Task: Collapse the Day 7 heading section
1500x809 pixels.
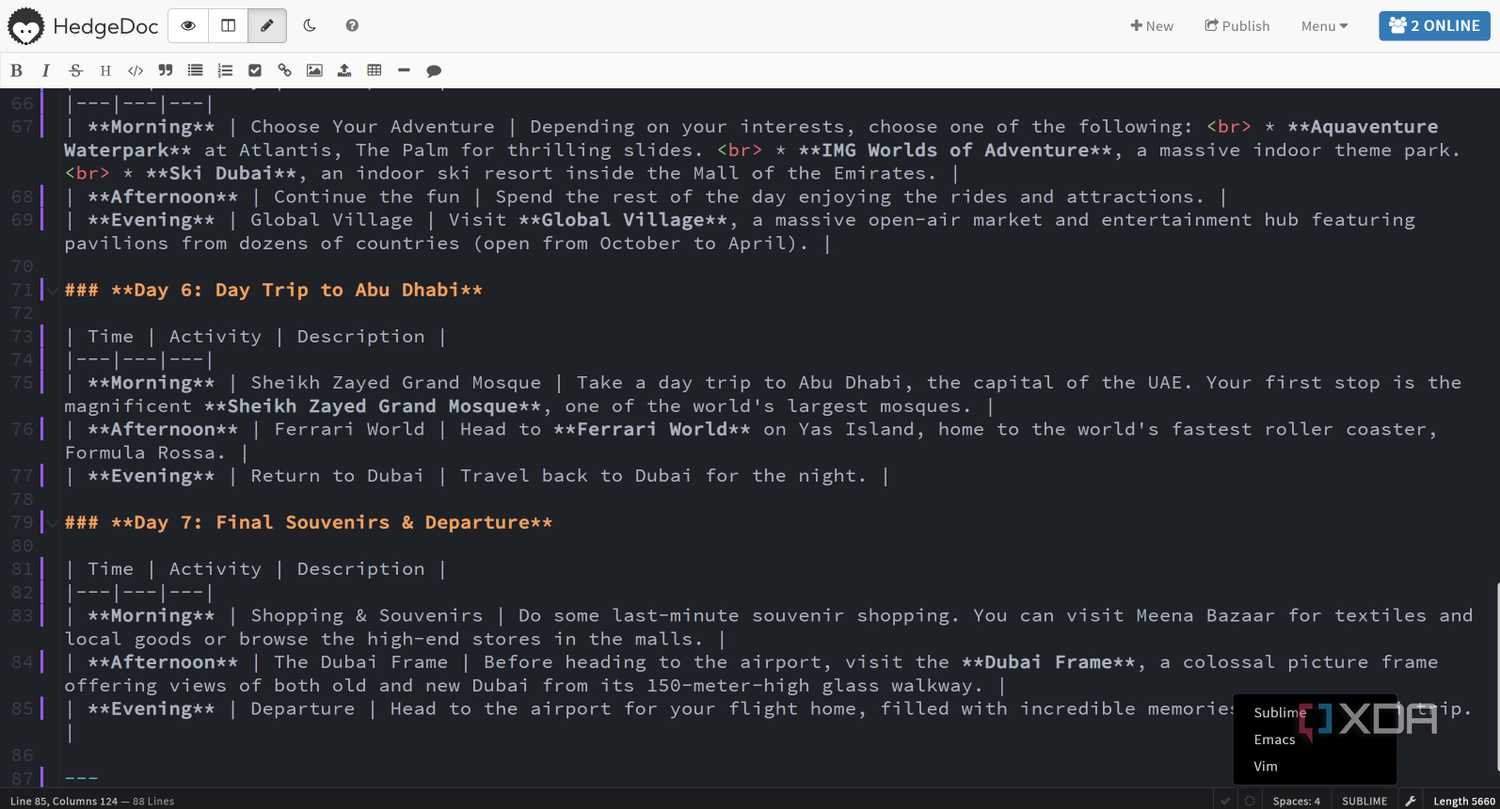Action: click(52, 523)
